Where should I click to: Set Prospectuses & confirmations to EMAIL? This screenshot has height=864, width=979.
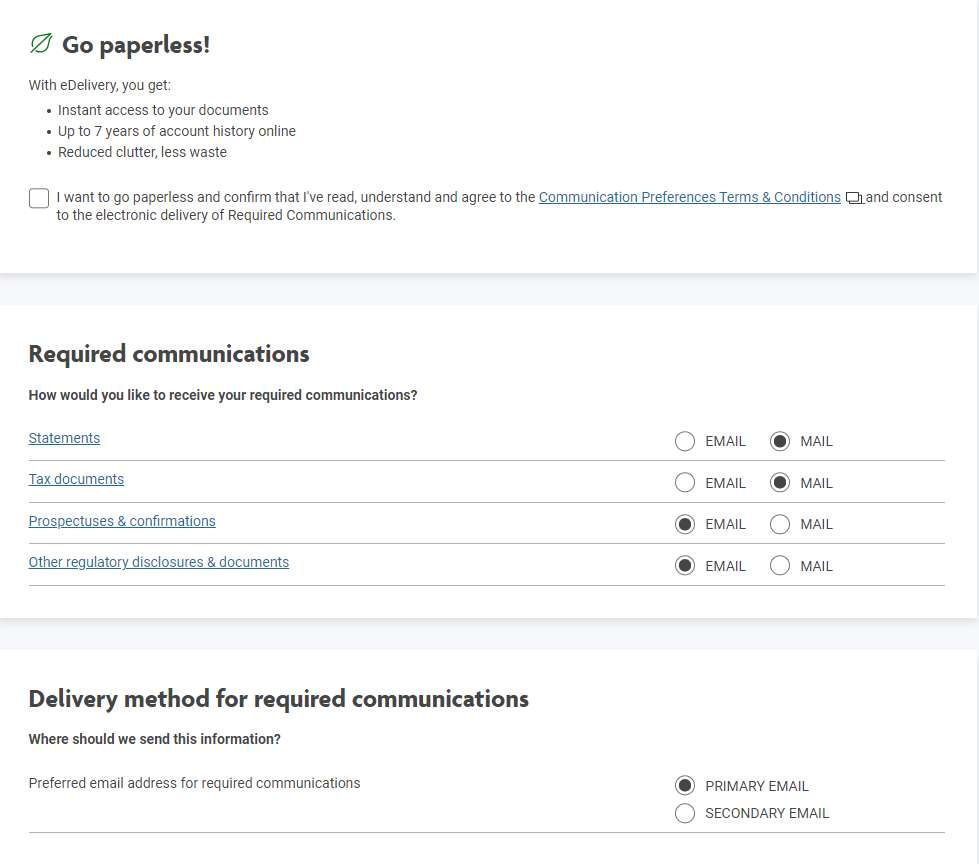(x=685, y=524)
